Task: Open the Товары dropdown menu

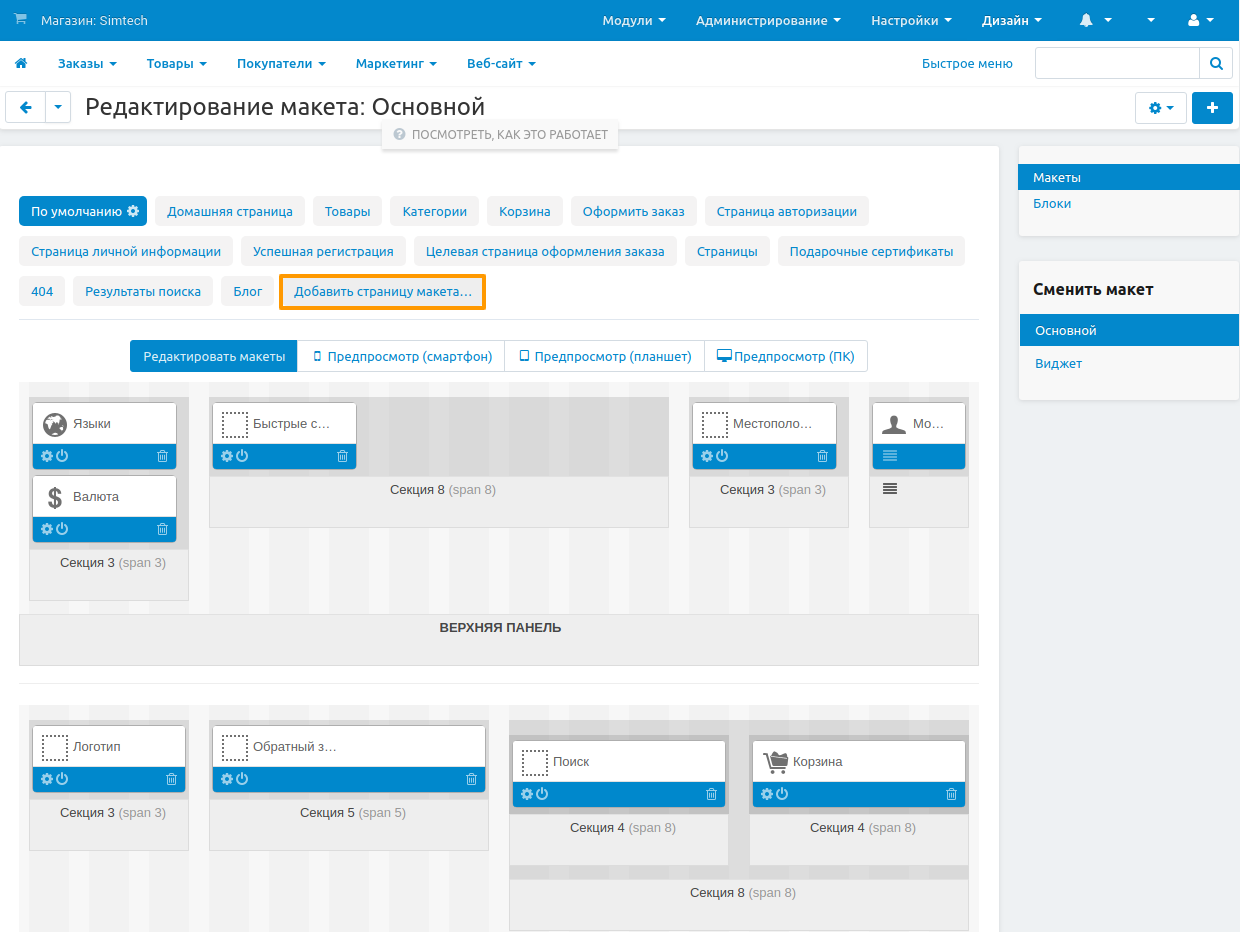Action: click(x=176, y=63)
